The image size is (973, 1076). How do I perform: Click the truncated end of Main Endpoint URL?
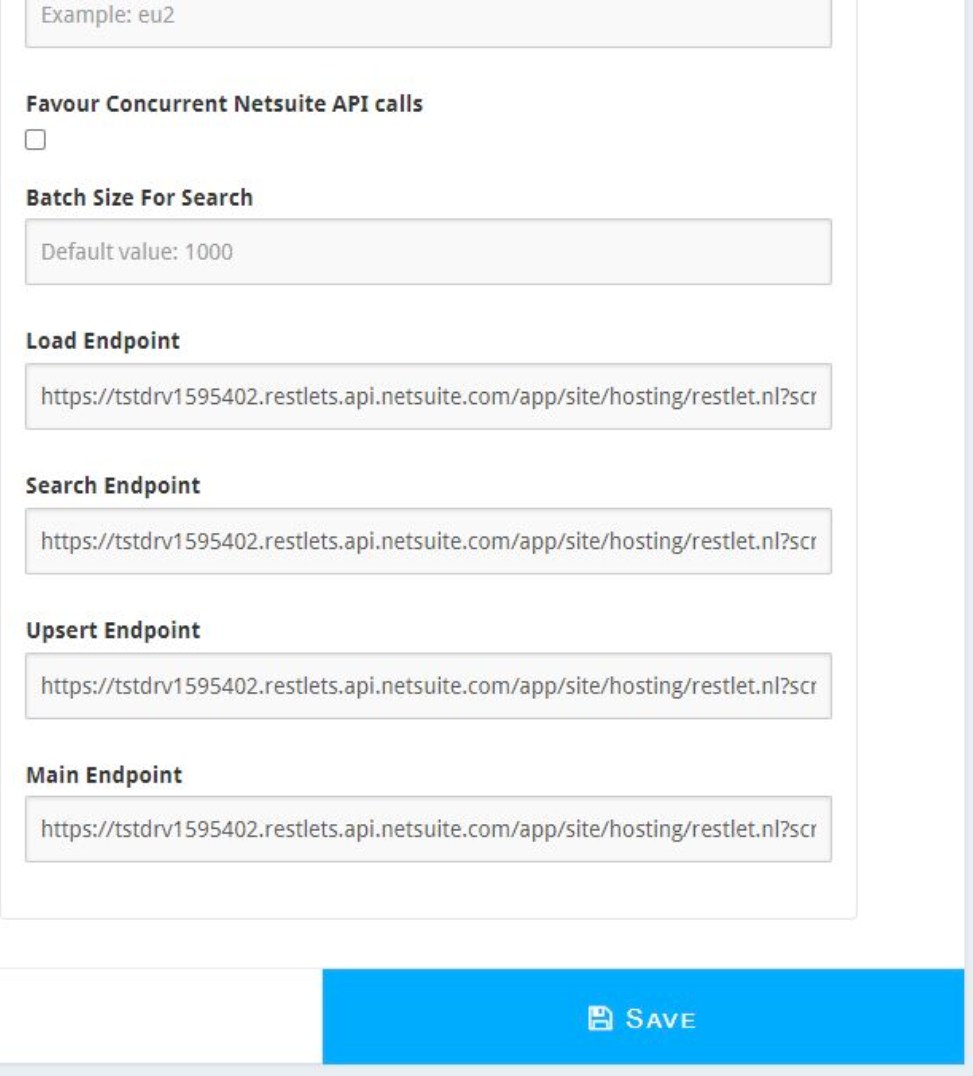point(801,829)
